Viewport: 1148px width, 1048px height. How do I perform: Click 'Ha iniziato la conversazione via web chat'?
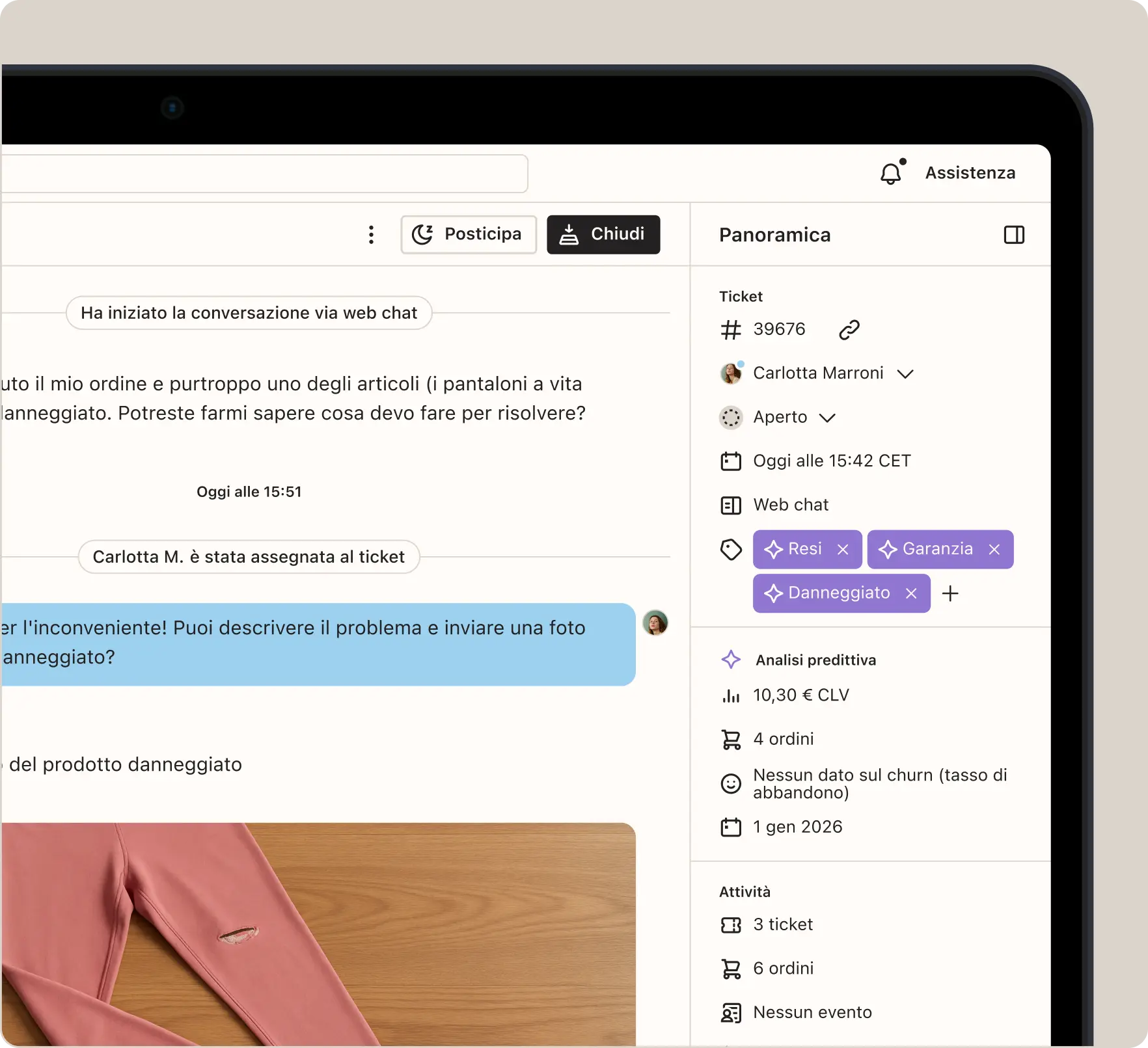[x=249, y=313]
